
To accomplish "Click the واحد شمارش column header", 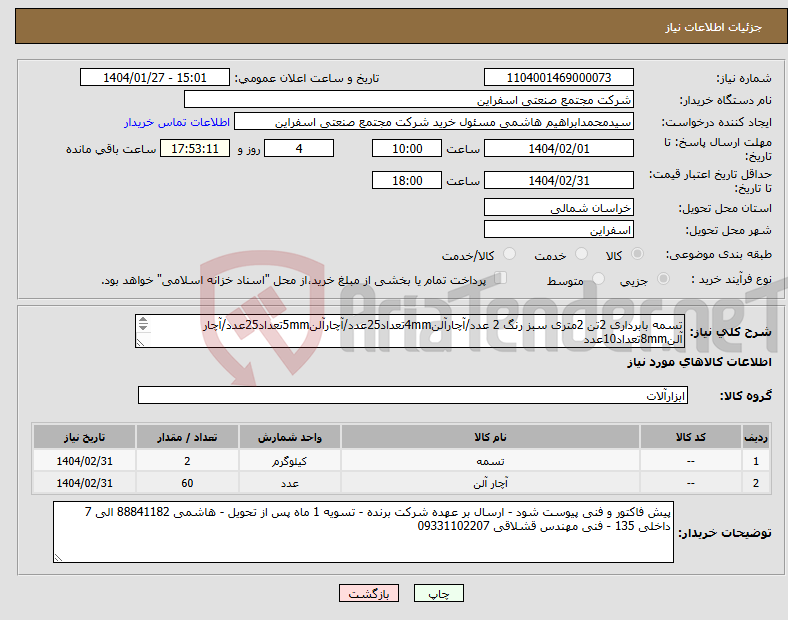I will (290, 437).
